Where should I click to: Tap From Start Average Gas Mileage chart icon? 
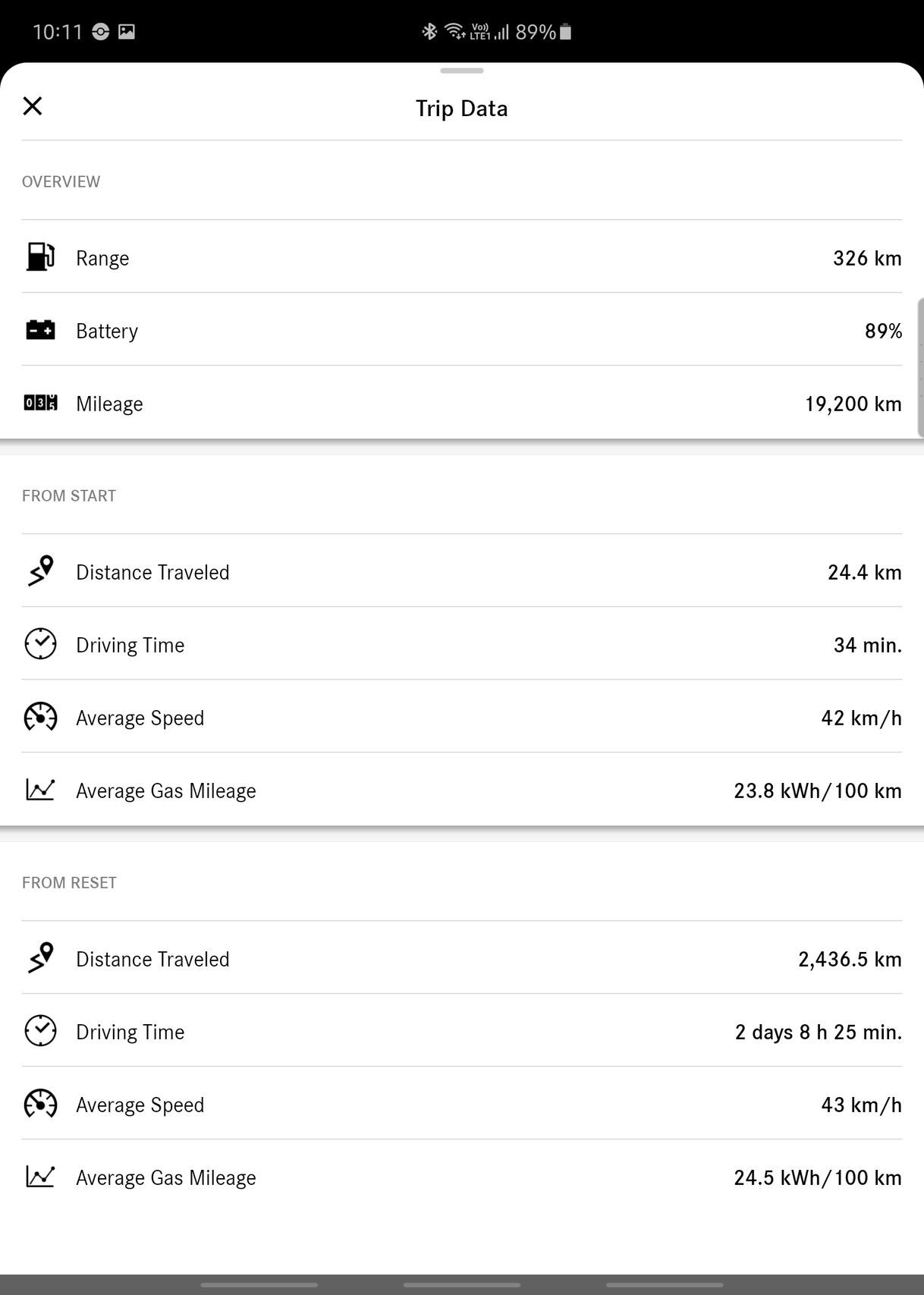click(x=40, y=790)
